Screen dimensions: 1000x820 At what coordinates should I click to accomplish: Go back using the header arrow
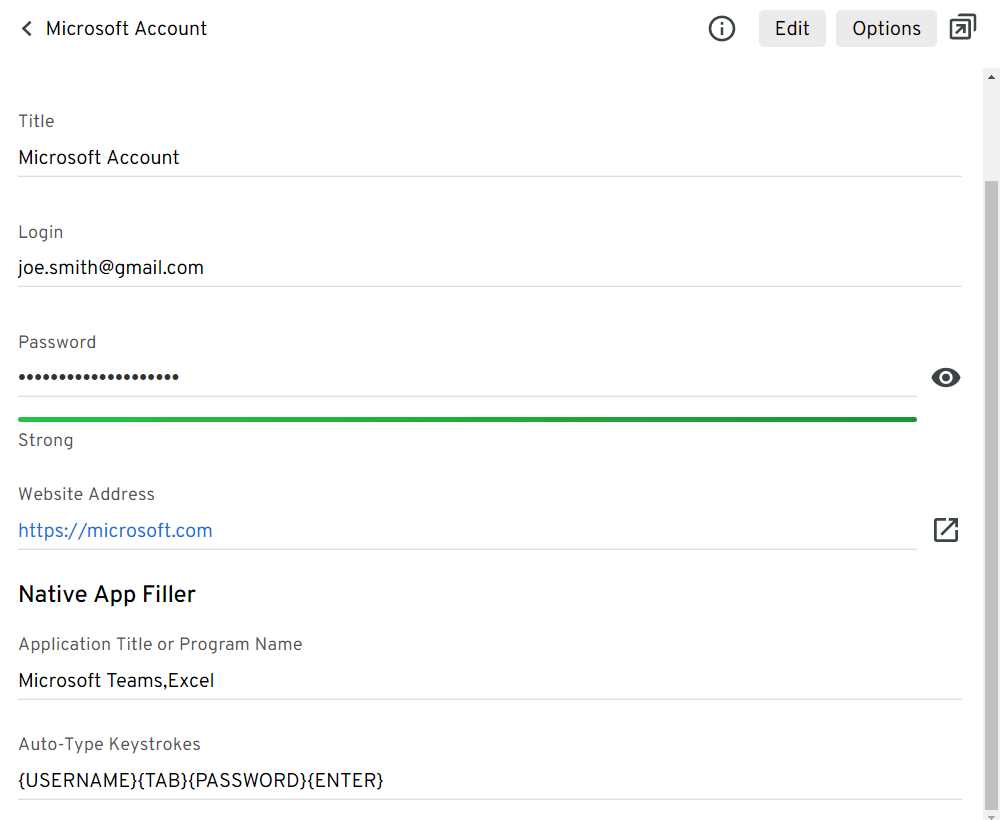[27, 29]
